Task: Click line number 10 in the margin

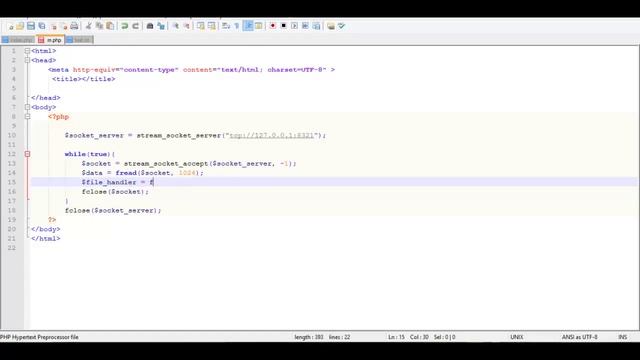Action: (12, 136)
